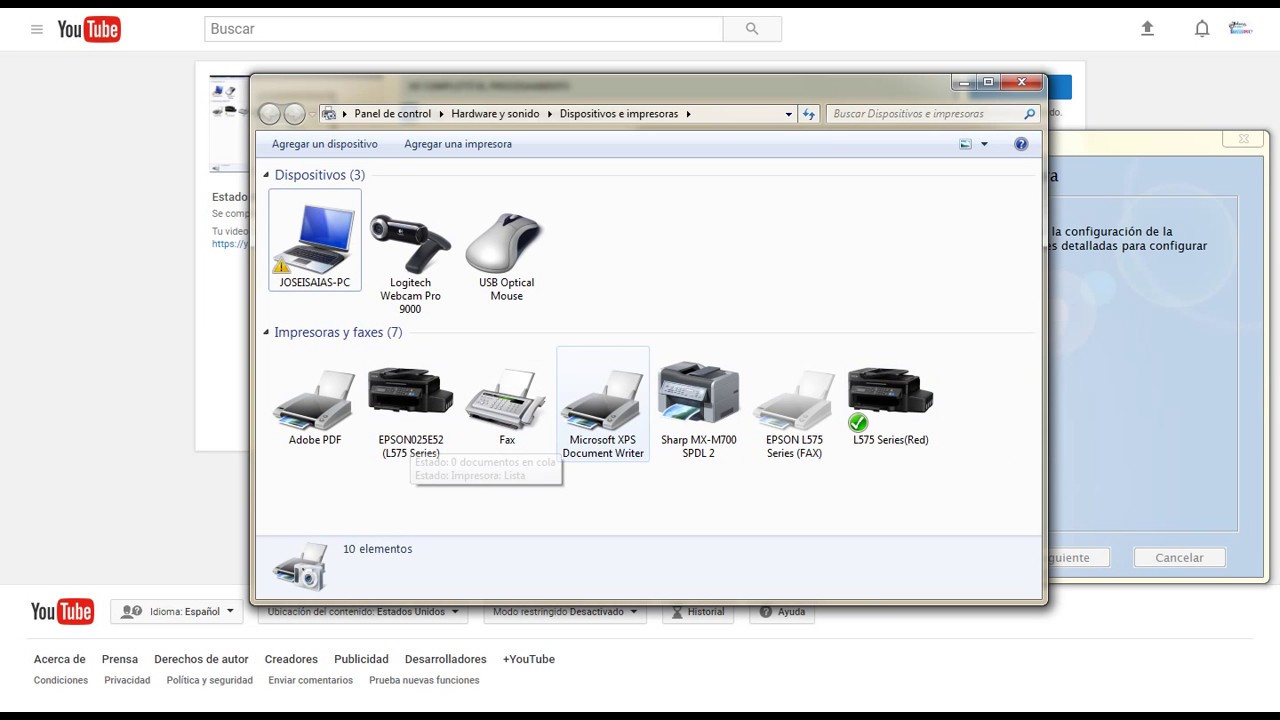The height and width of the screenshot is (720, 1280).
Task: Open the Prensa footer link
Action: [120, 659]
